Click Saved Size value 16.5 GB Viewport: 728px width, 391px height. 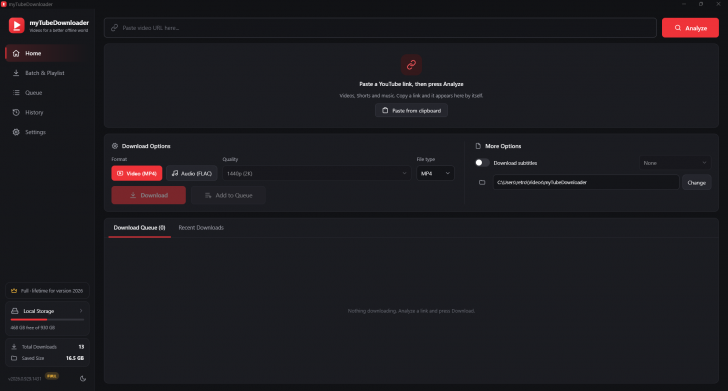(x=75, y=358)
